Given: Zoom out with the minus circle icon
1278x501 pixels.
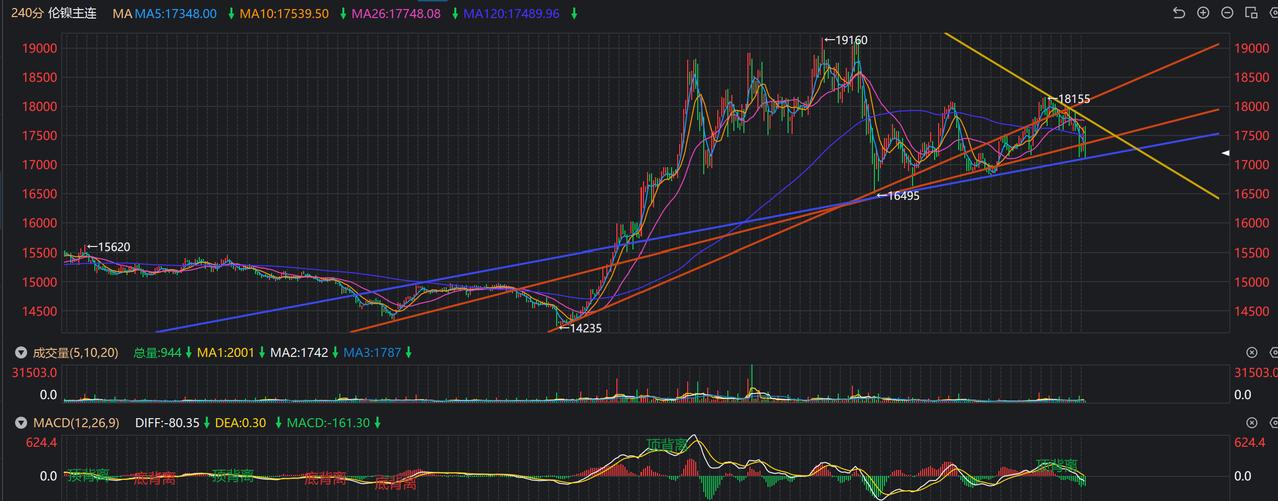Looking at the screenshot, I should click(x=1227, y=13).
